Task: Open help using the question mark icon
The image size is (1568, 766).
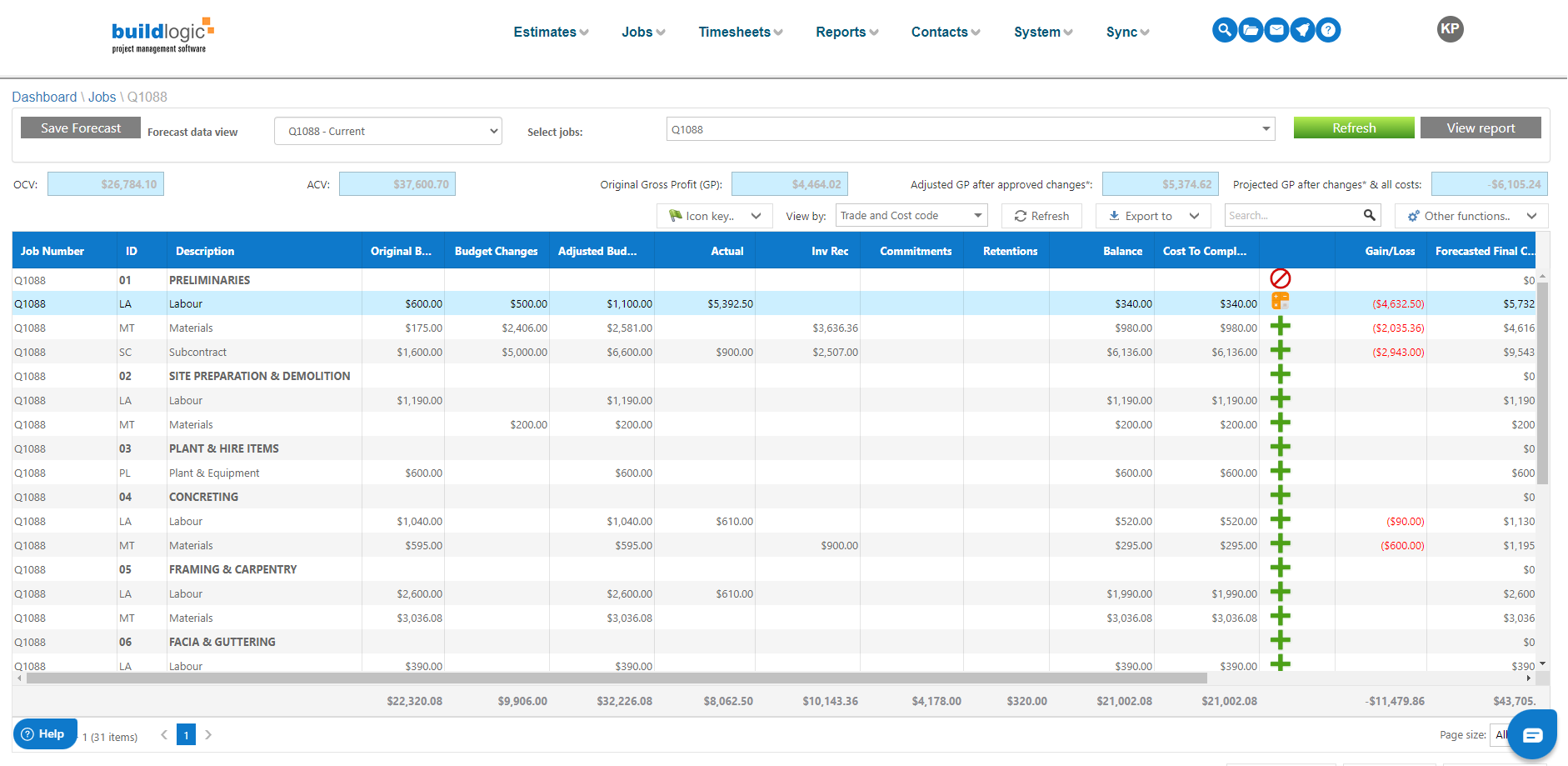Action: [x=1328, y=29]
